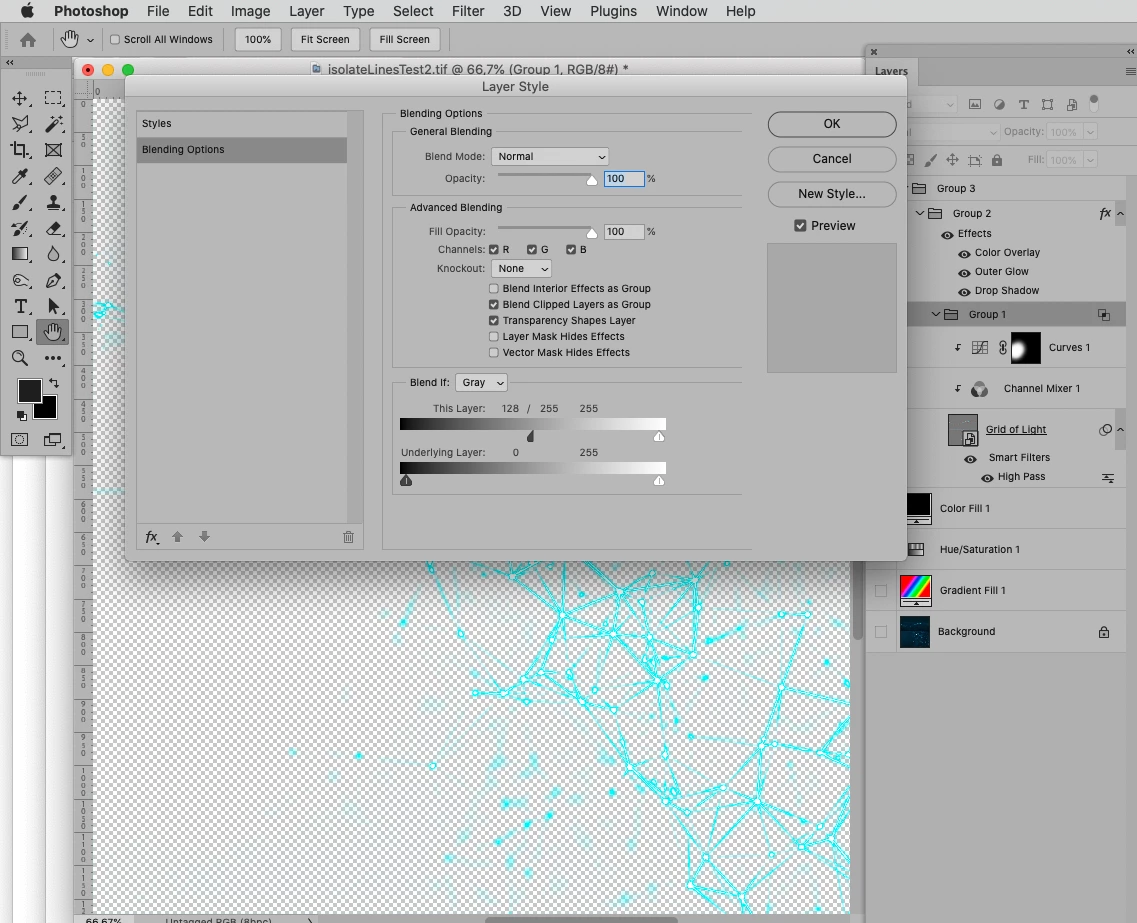The height and width of the screenshot is (923, 1137).
Task: Open the Layer menu
Action: [x=306, y=11]
